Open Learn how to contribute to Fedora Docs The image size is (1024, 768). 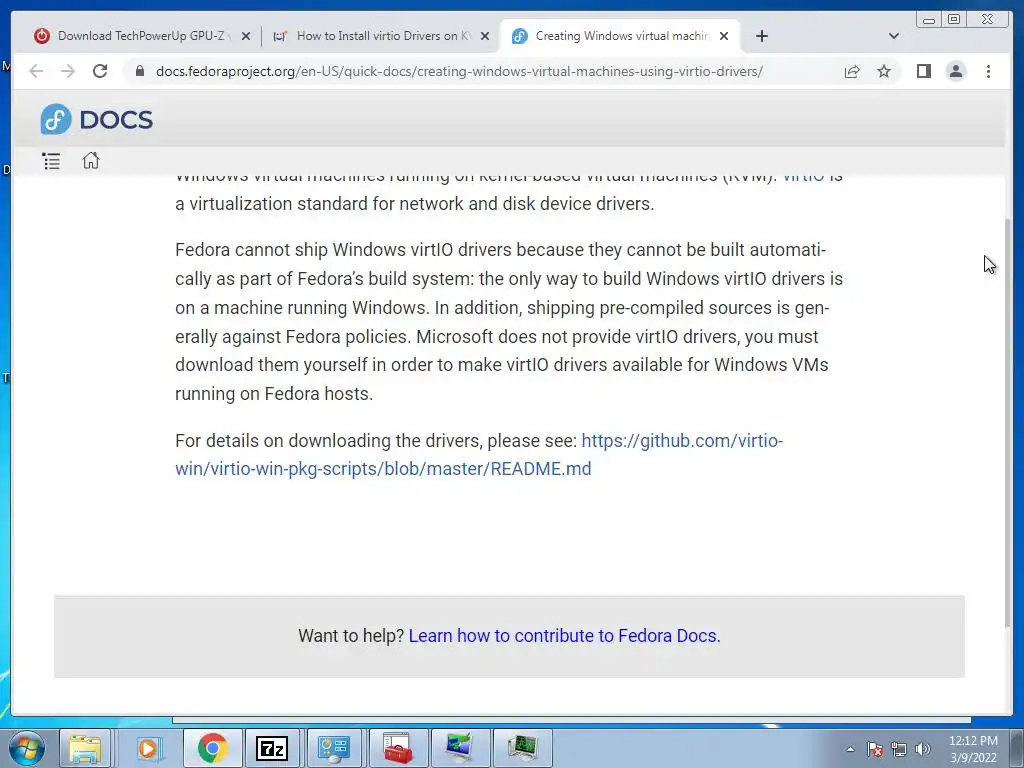(564, 635)
